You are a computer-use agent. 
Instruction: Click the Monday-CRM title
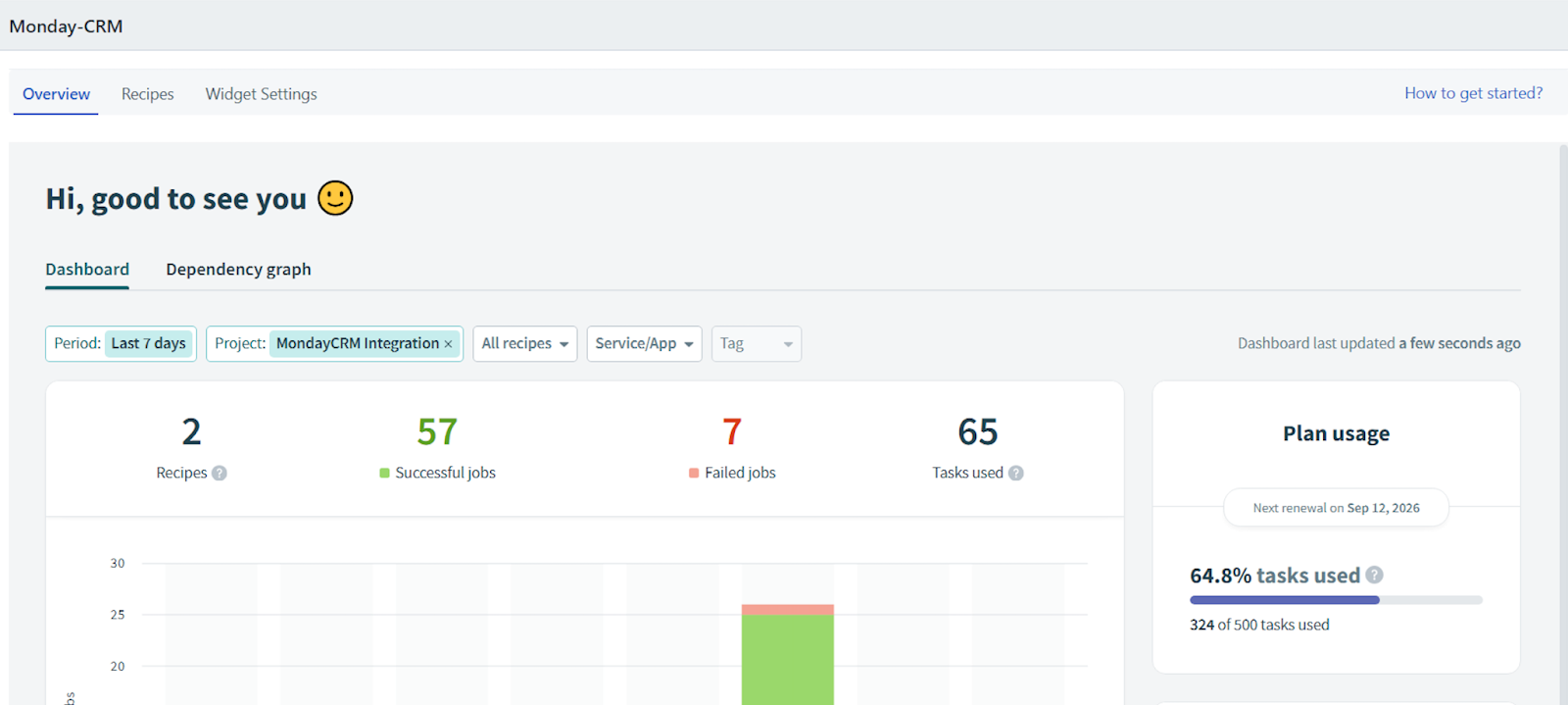tap(66, 26)
